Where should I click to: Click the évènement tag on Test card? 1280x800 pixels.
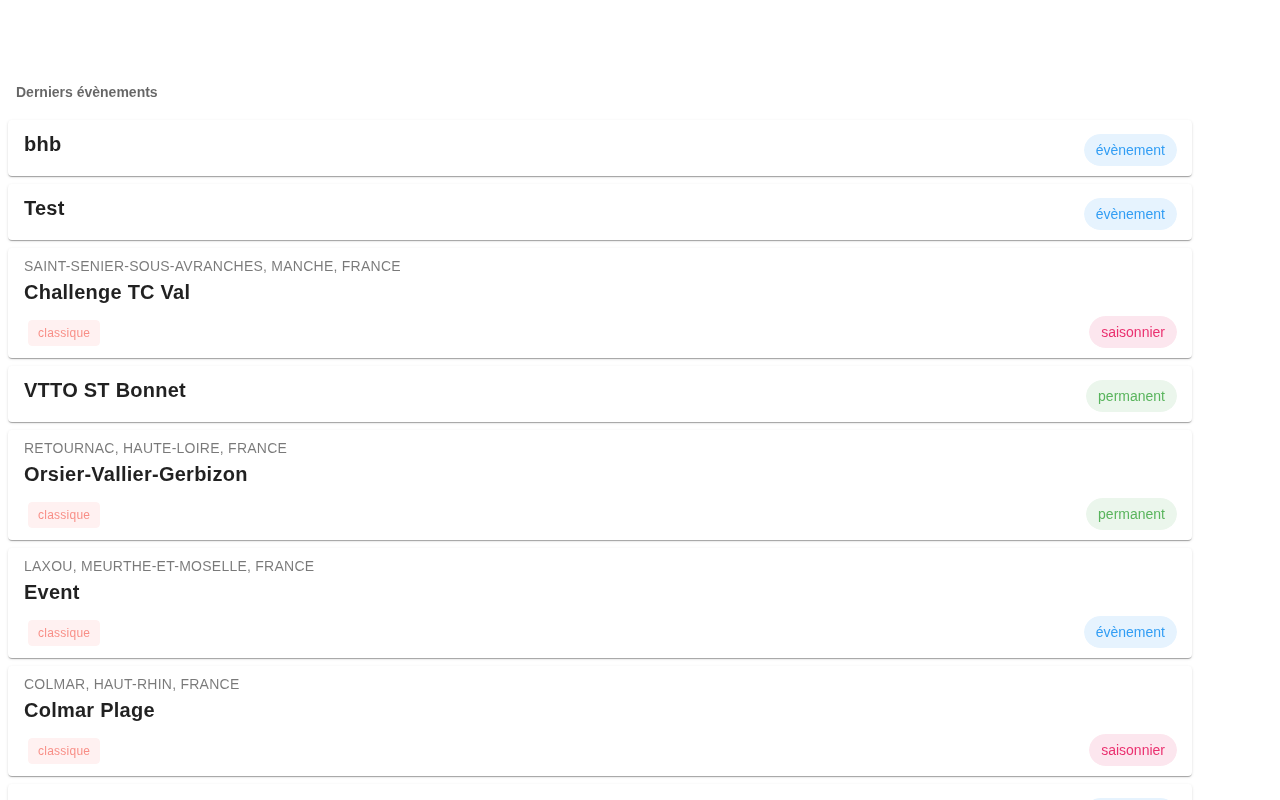(1130, 214)
